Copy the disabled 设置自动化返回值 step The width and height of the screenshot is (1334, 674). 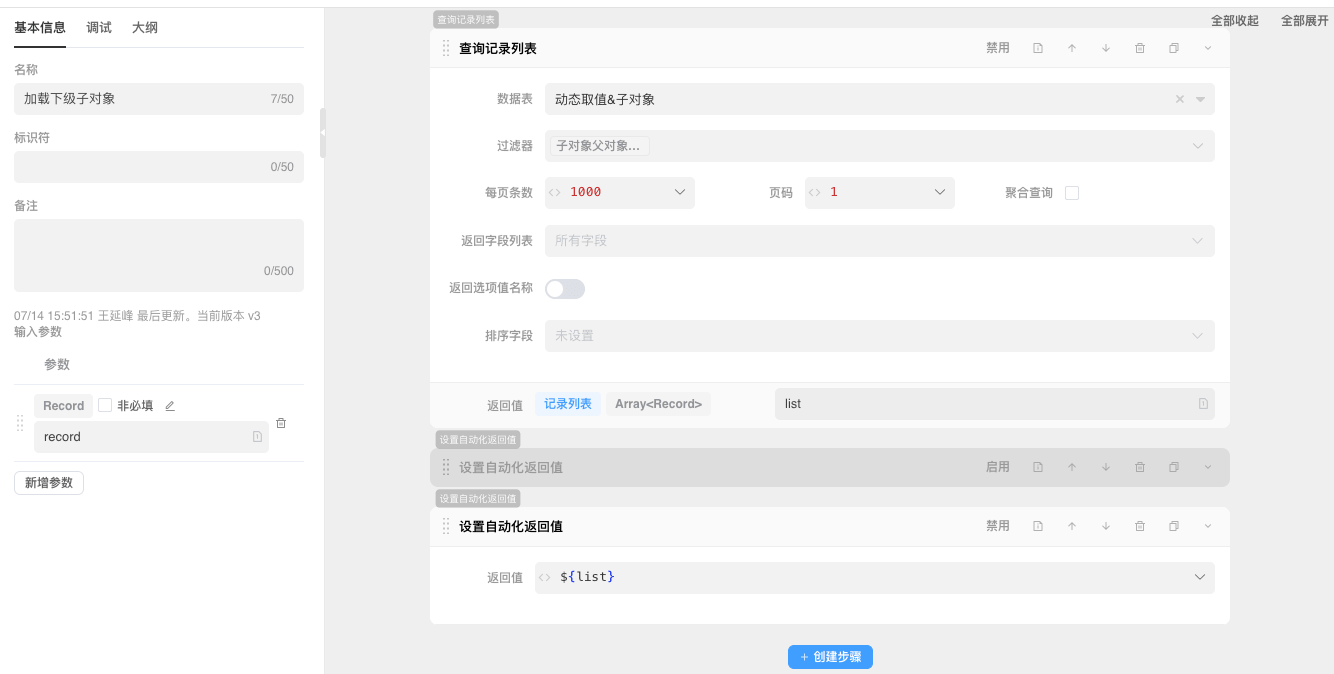point(1174,467)
